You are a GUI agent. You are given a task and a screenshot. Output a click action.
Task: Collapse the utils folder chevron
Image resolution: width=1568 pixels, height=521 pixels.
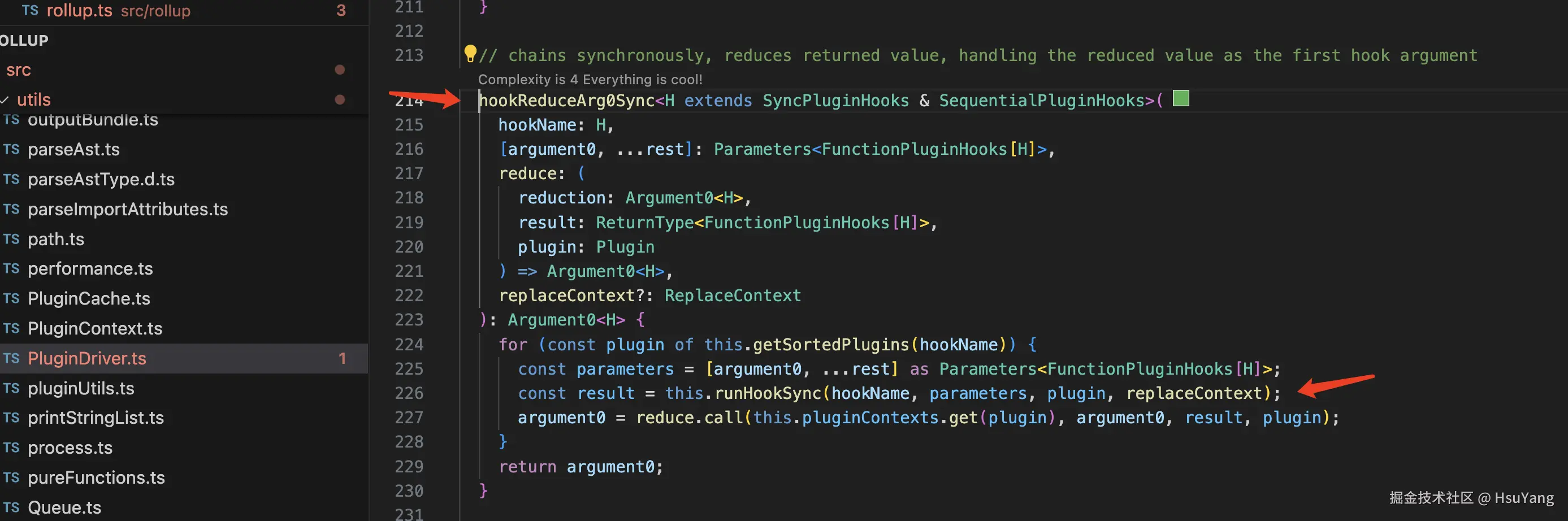(5, 99)
